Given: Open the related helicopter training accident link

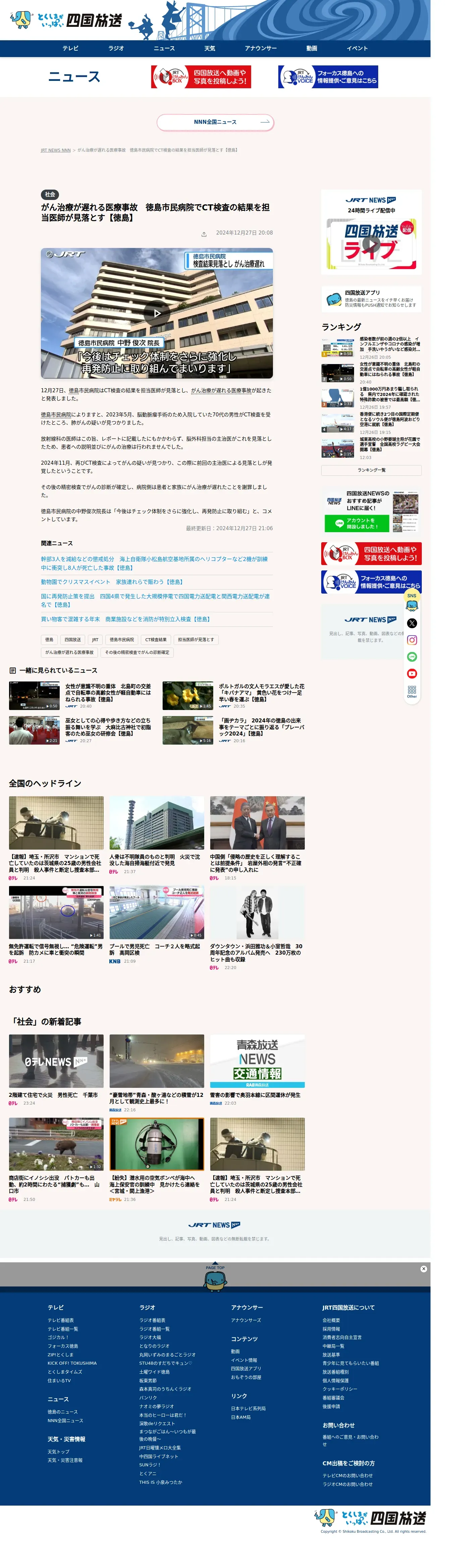Looking at the screenshot, I should (155, 563).
